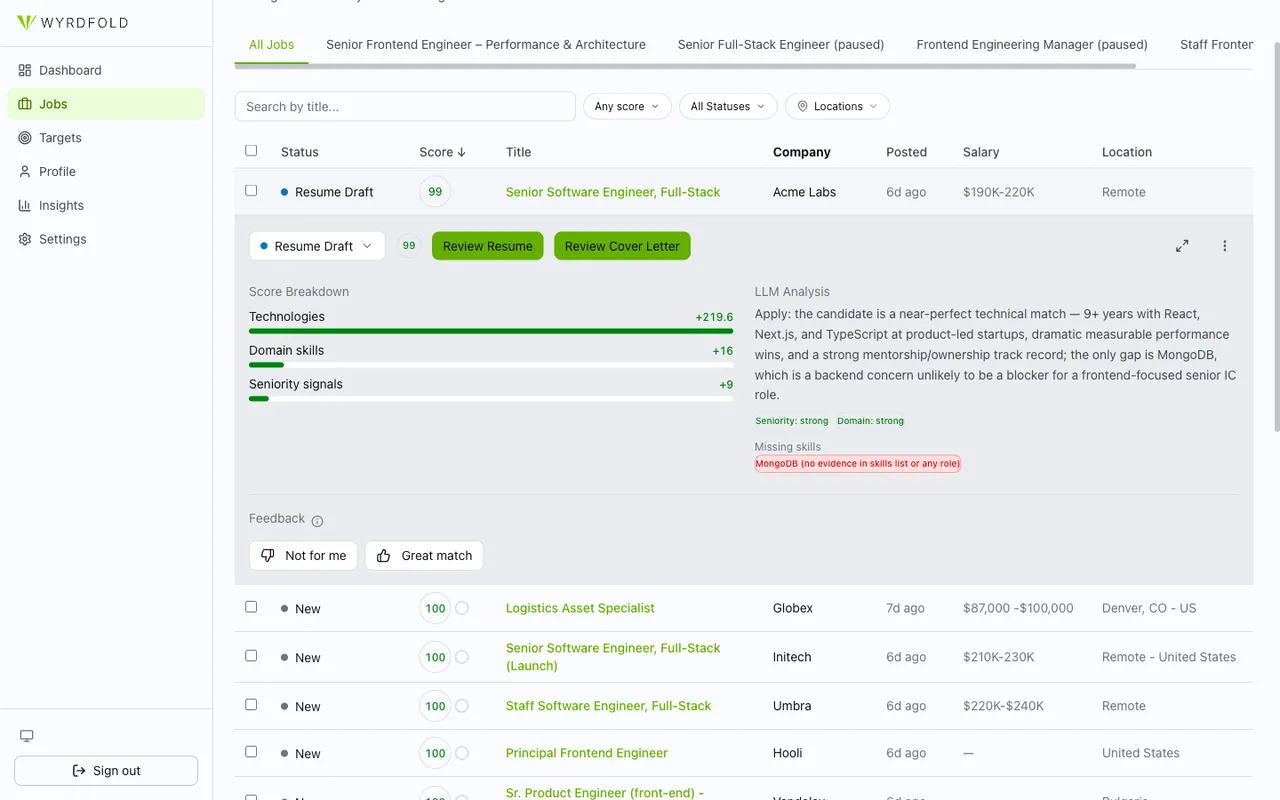The width and height of the screenshot is (1280, 800).
Task: Click the circle icon beside Umbra score
Action: pos(462,706)
